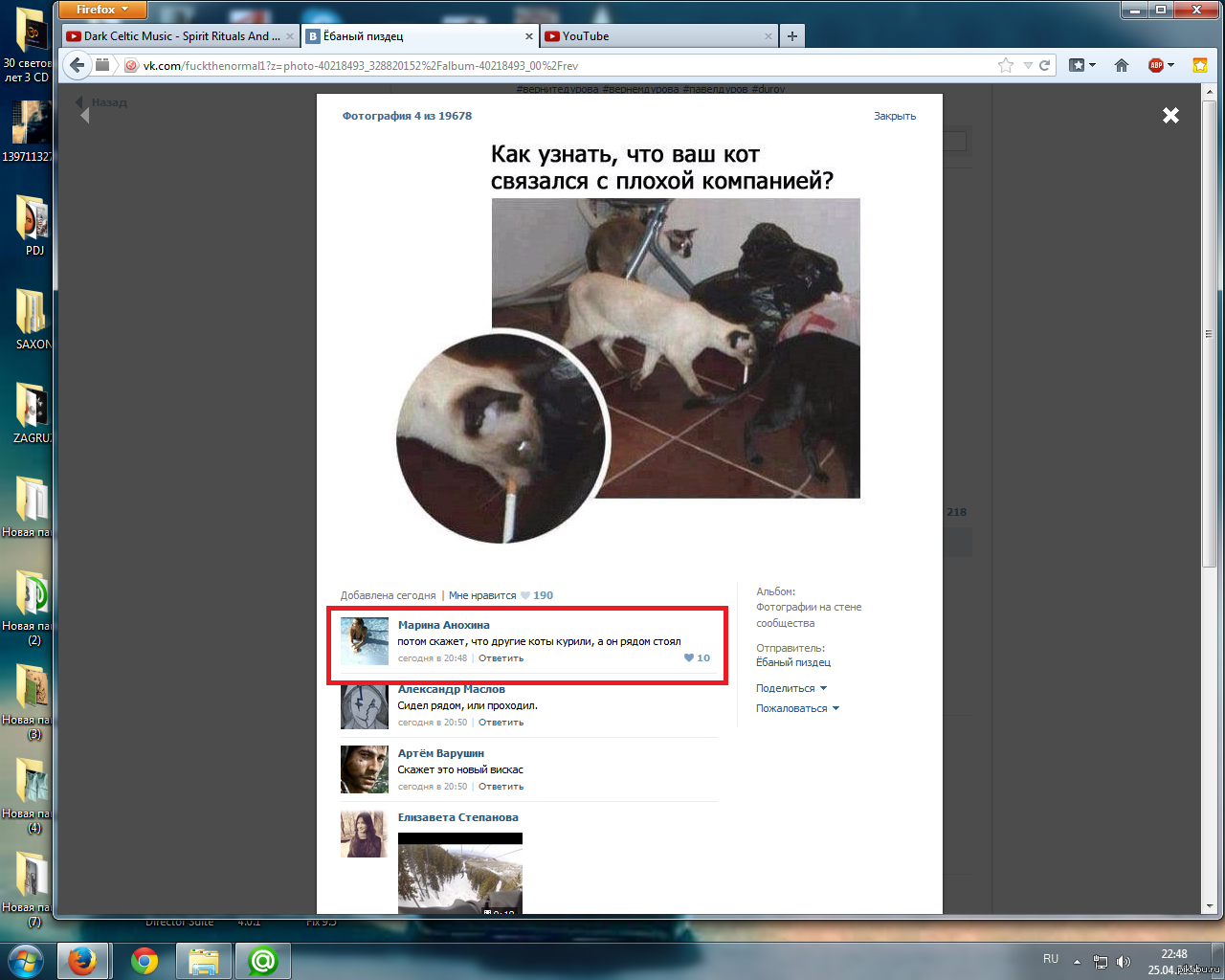Reply to Артём Варушин's comment via Ответить
Screen dimensions: 1225x980
tap(501, 787)
